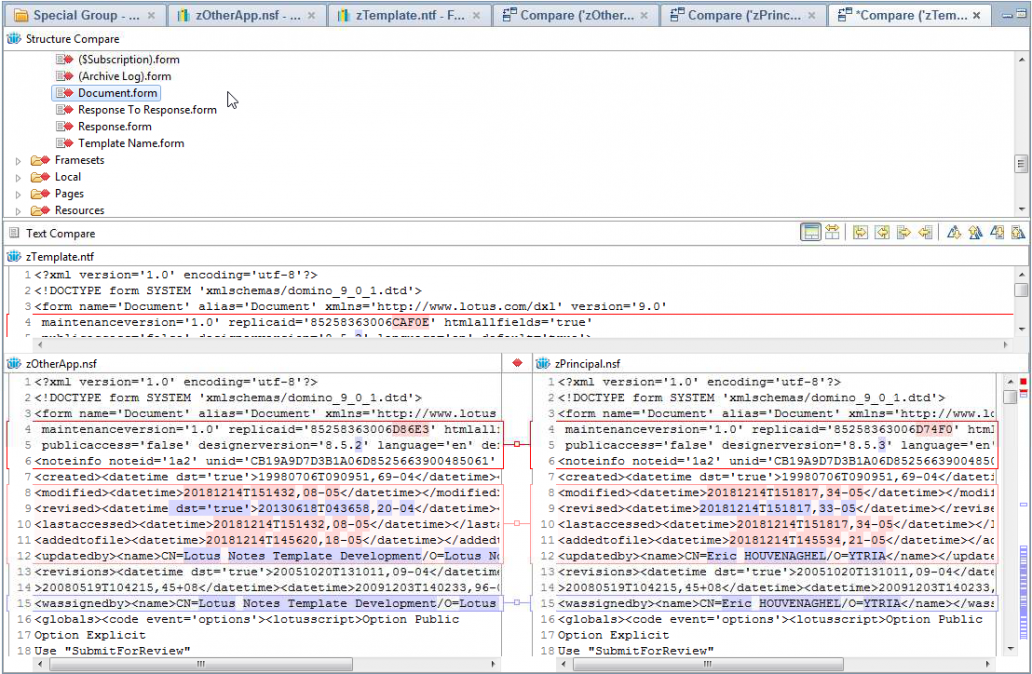This screenshot has height=674, width=1032.
Task: Expand the Pages tree node
Action: click(x=18, y=195)
